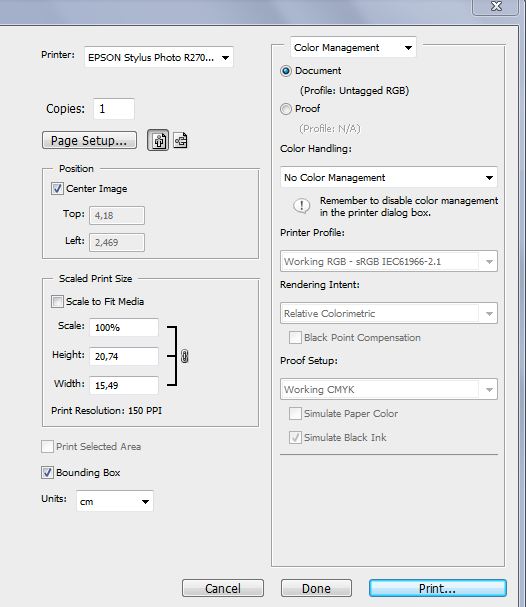The height and width of the screenshot is (607, 526).
Task: Toggle the scale link chain icon
Action: 185,356
